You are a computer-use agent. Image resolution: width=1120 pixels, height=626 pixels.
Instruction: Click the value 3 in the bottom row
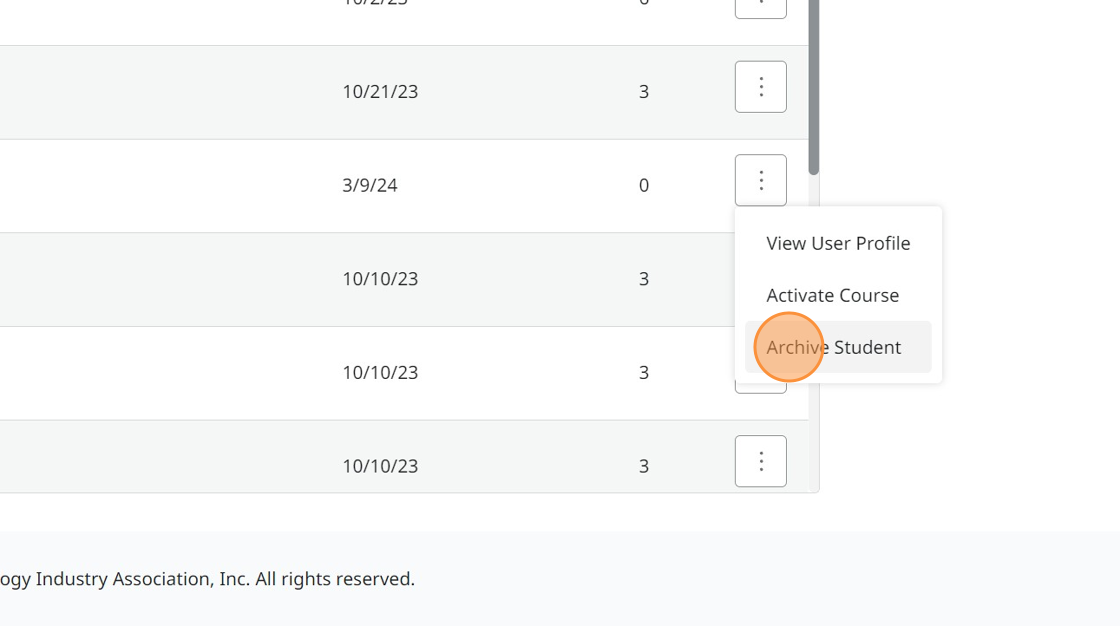[x=644, y=466]
